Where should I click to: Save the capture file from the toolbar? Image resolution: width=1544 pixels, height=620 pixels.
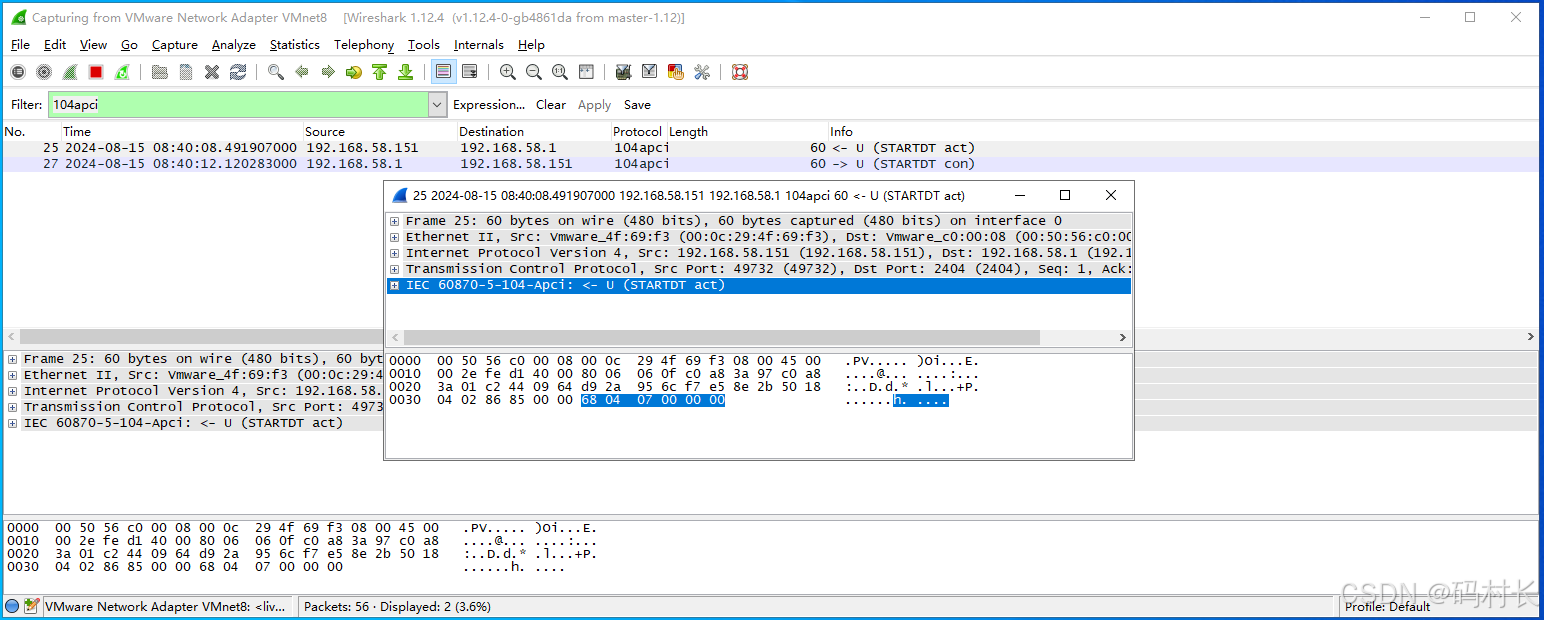point(186,72)
